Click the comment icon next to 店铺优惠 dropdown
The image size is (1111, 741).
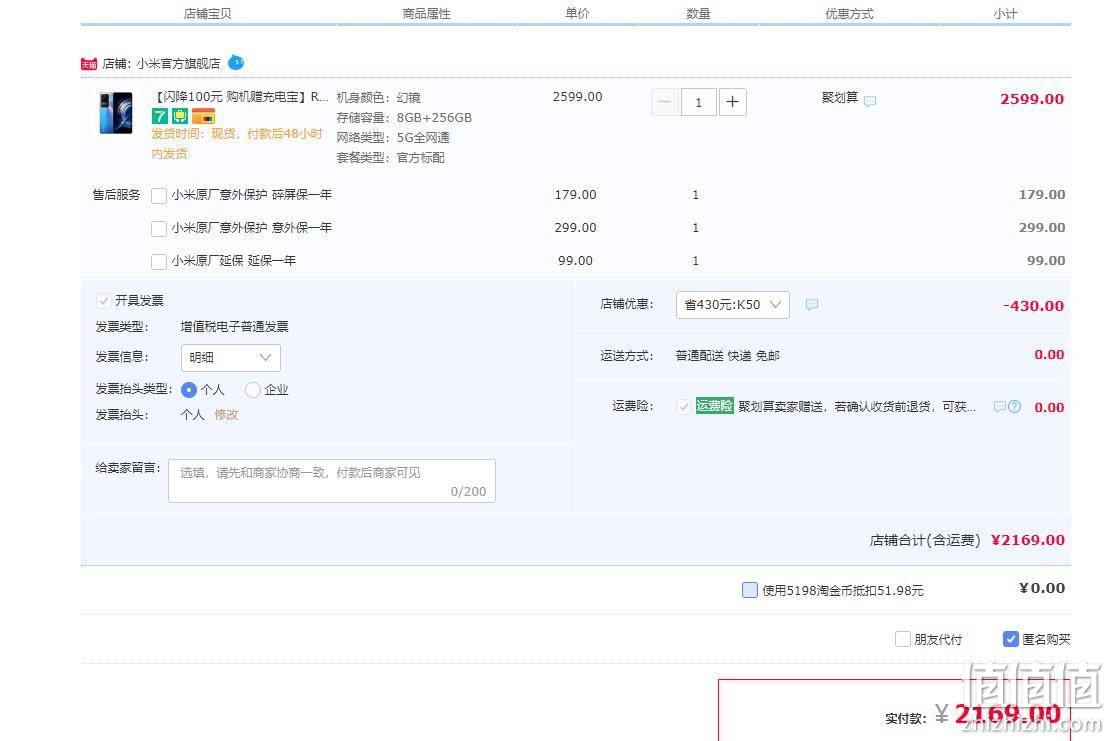(812, 305)
